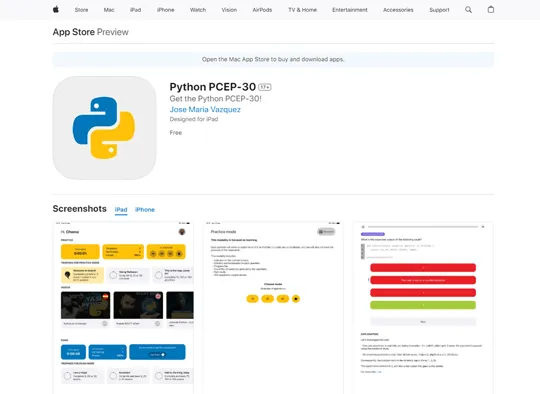Open the Store menu item
540x394 pixels.
pos(81,10)
